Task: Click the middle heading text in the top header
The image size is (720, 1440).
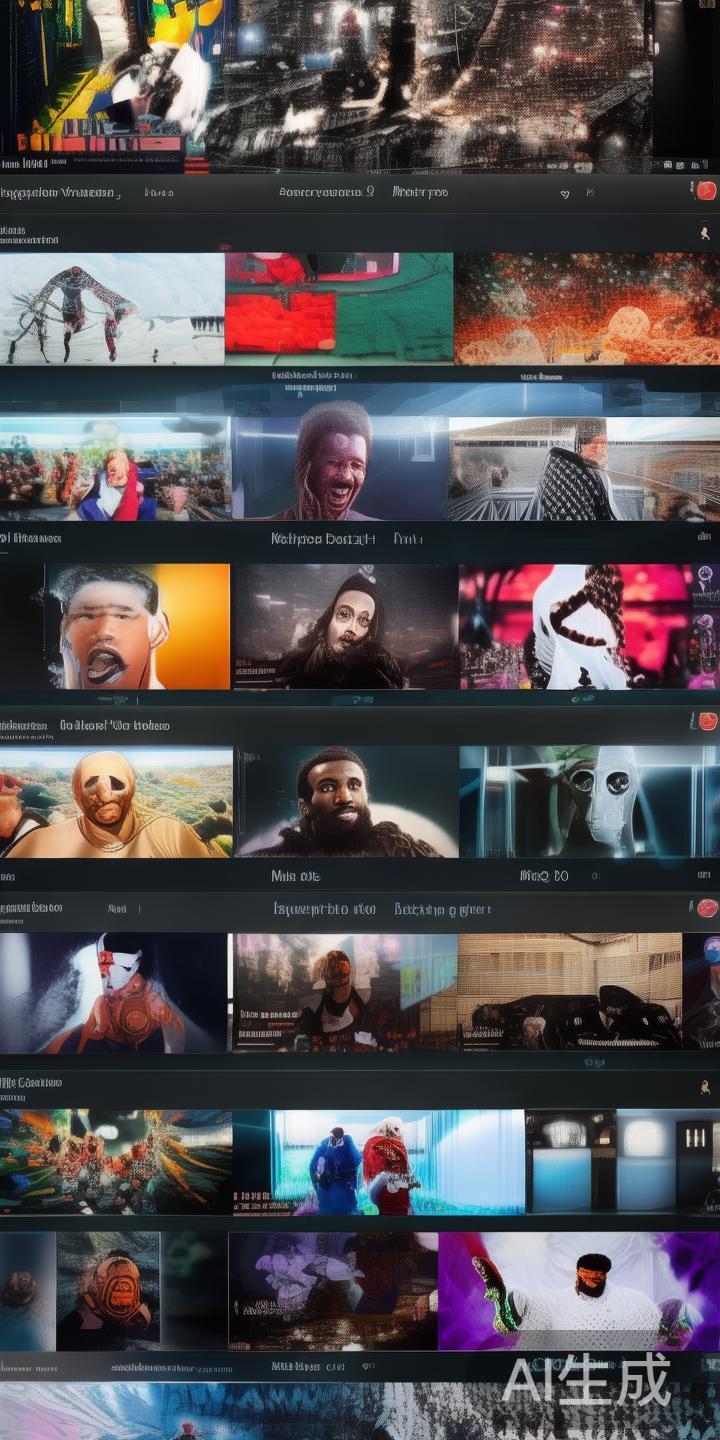Action: click(326, 192)
